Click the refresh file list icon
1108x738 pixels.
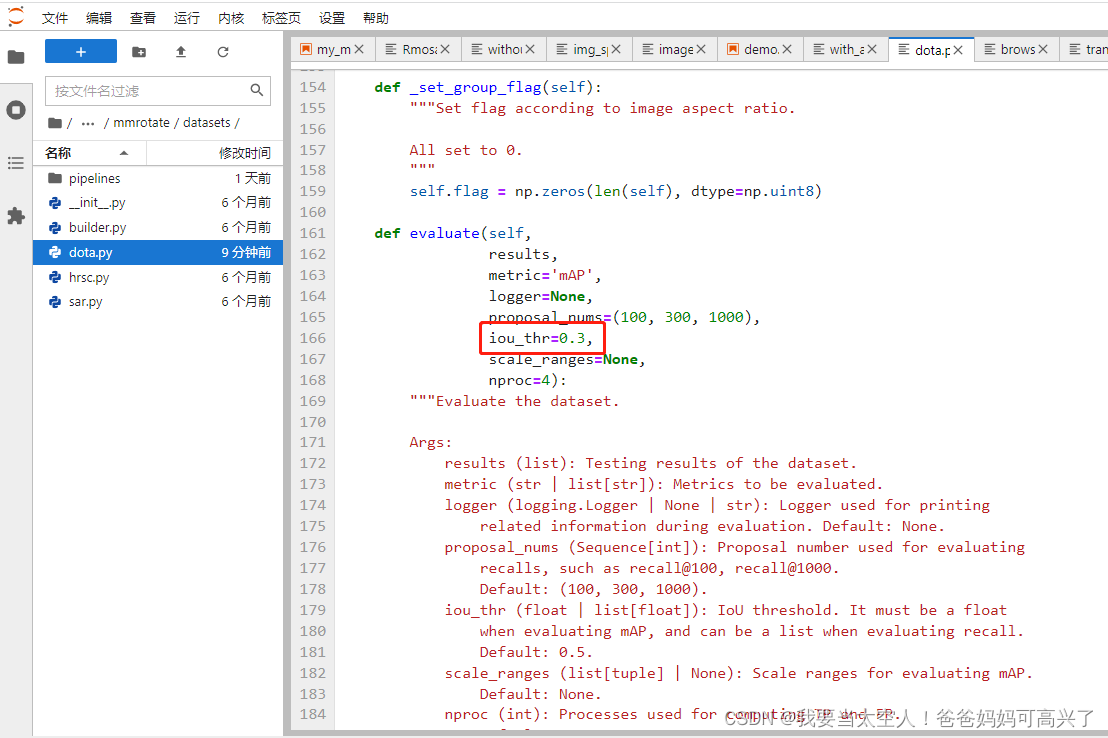[223, 52]
